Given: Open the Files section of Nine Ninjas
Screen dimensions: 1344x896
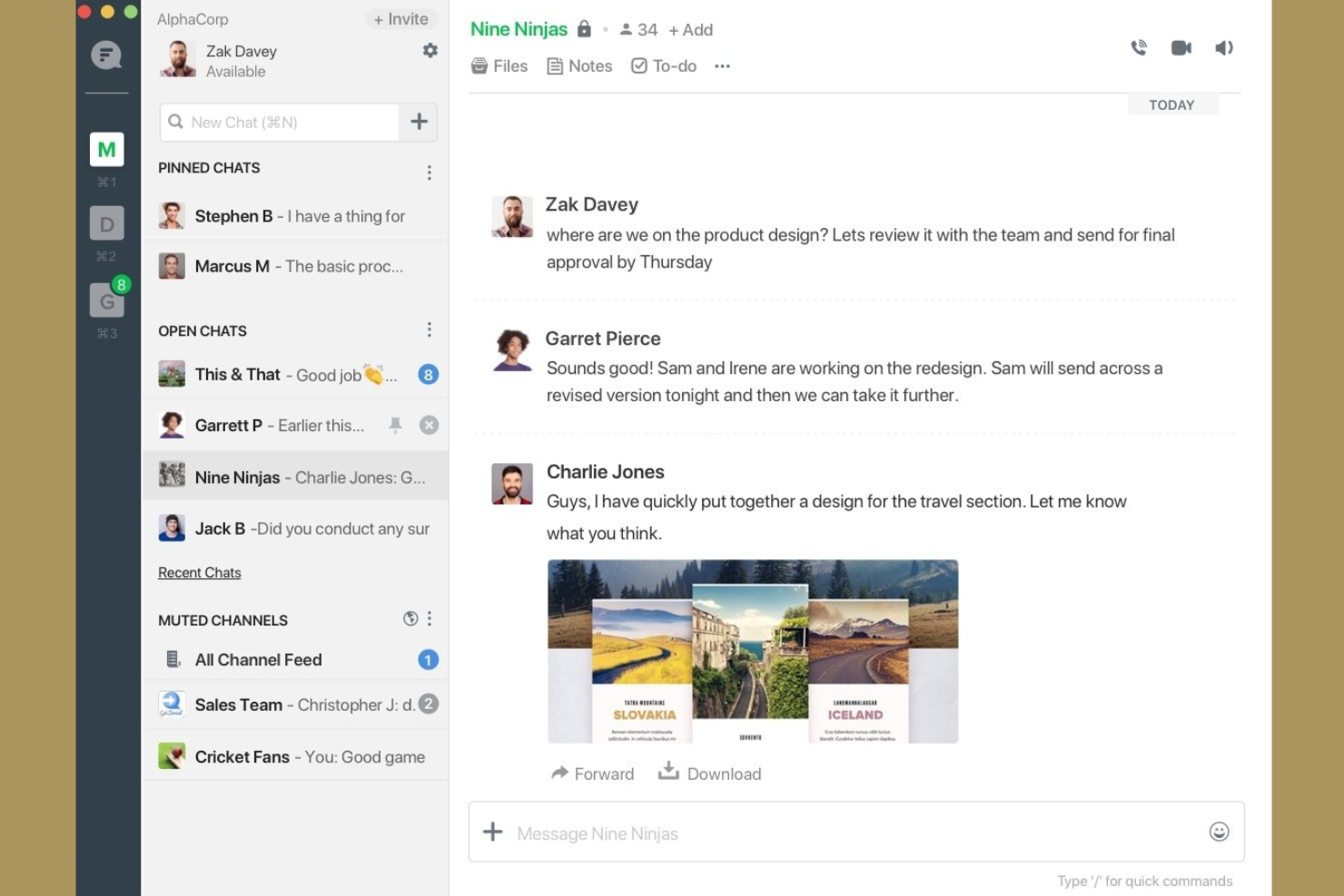Looking at the screenshot, I should 499,65.
